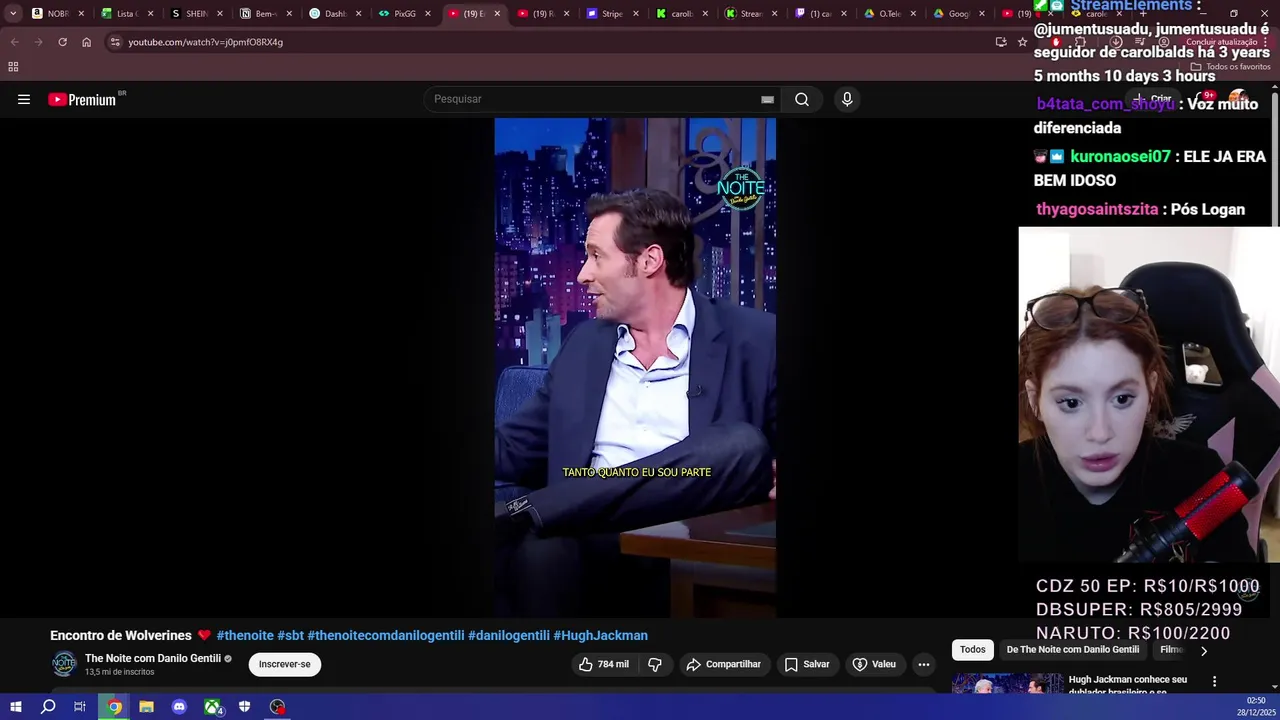Click the video player to pause playback
The image size is (1280, 720).
635,367
